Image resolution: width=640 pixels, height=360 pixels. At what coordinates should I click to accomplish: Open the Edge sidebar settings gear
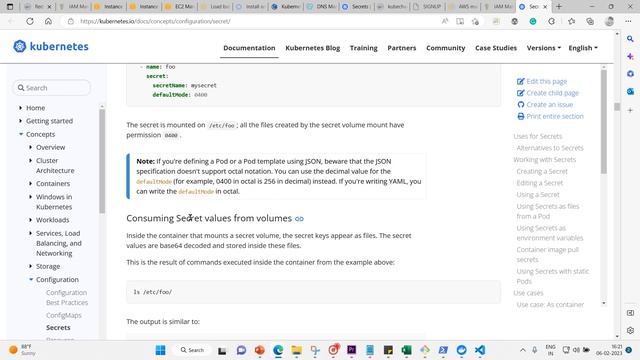(630, 330)
